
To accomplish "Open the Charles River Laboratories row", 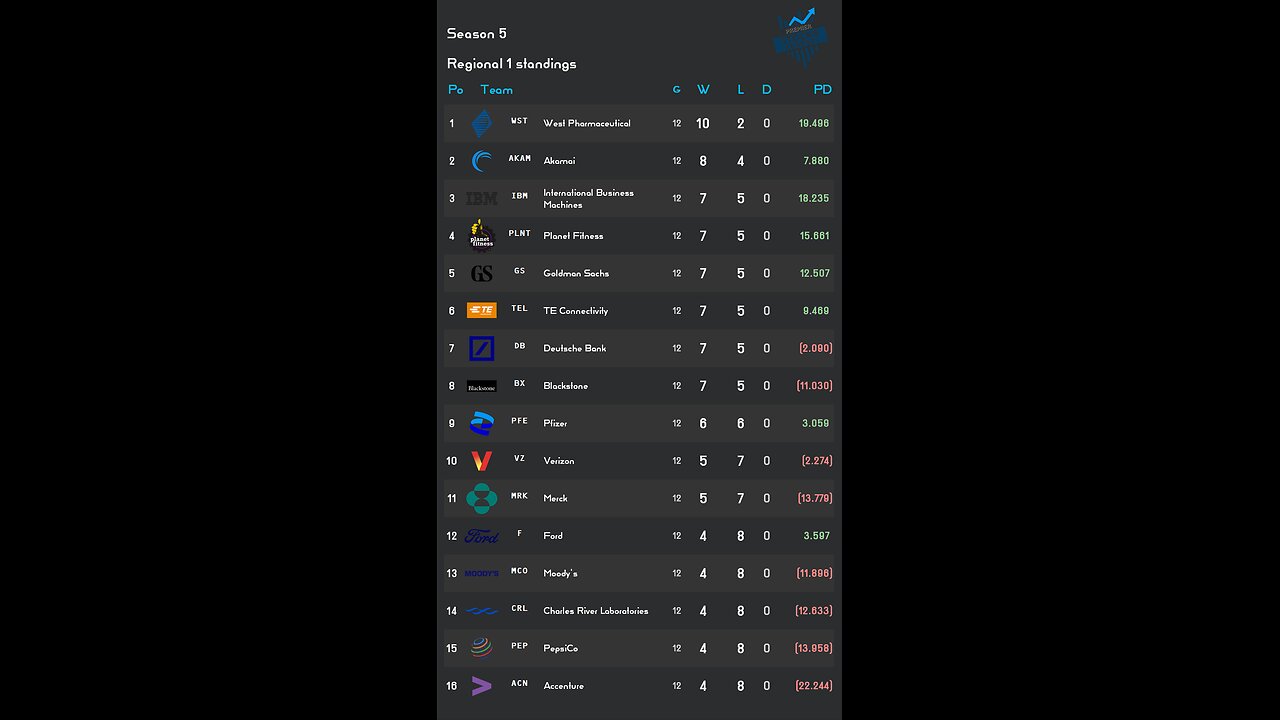I will coord(595,611).
